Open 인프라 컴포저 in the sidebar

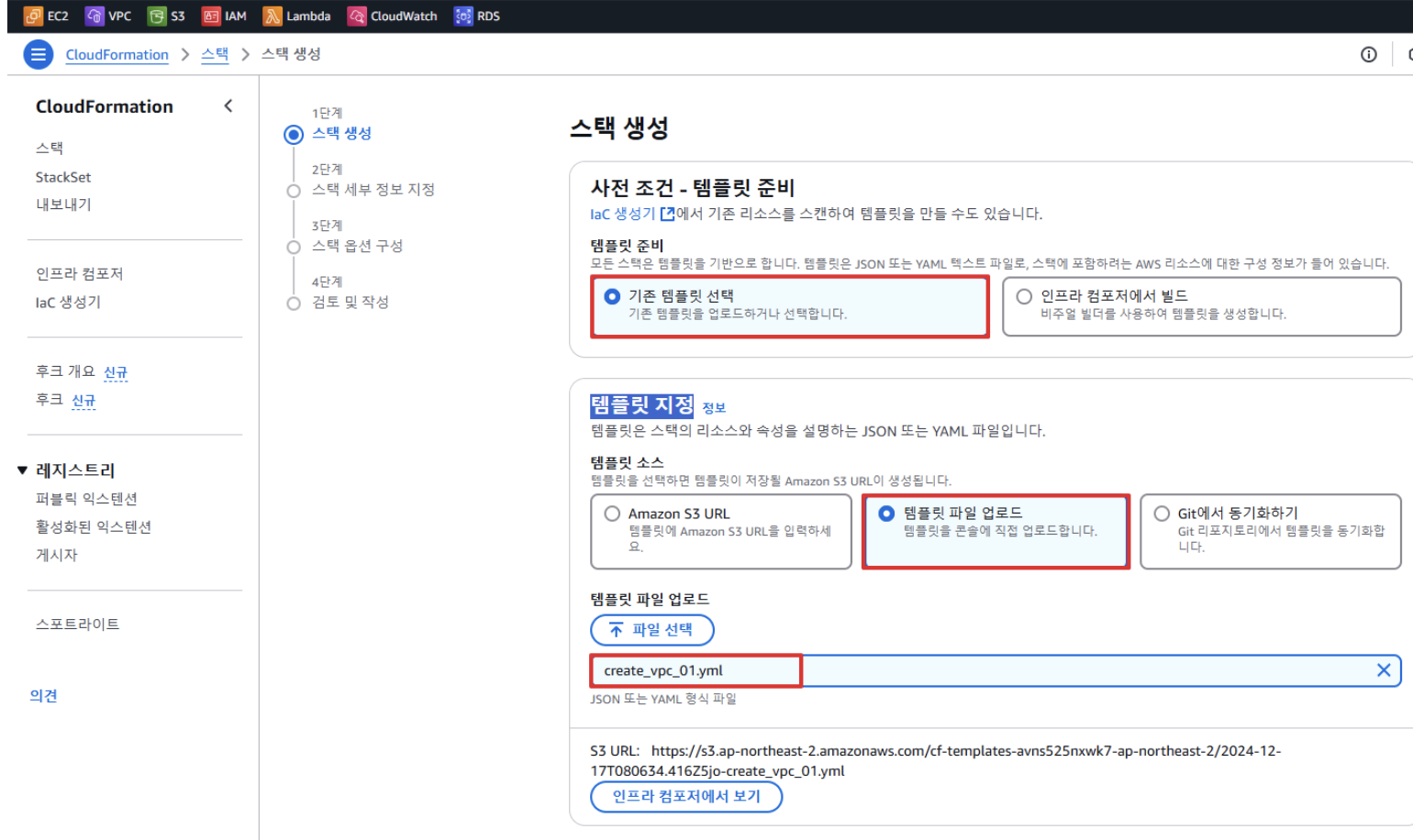[79, 273]
